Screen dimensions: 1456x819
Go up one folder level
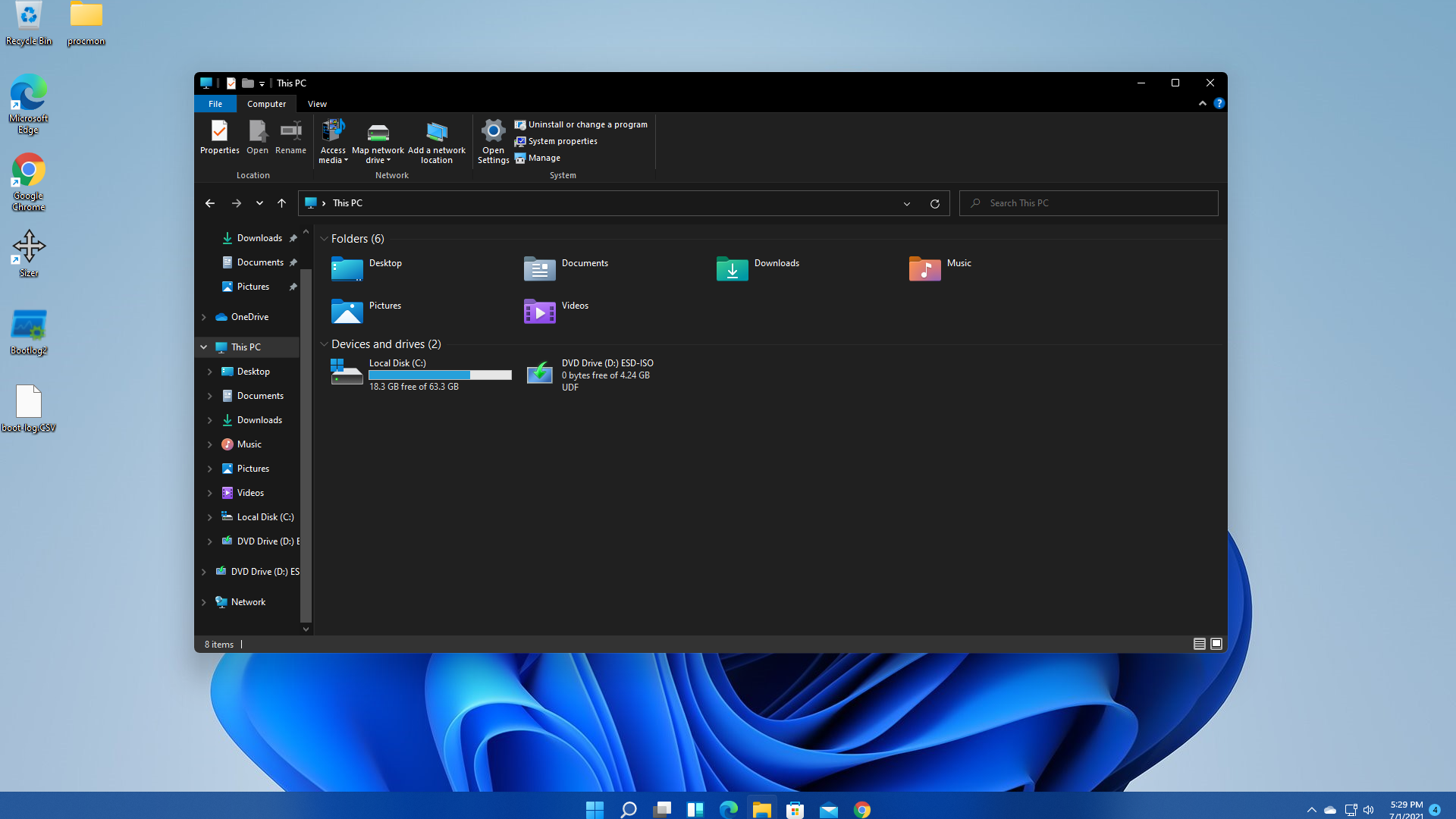[281, 203]
